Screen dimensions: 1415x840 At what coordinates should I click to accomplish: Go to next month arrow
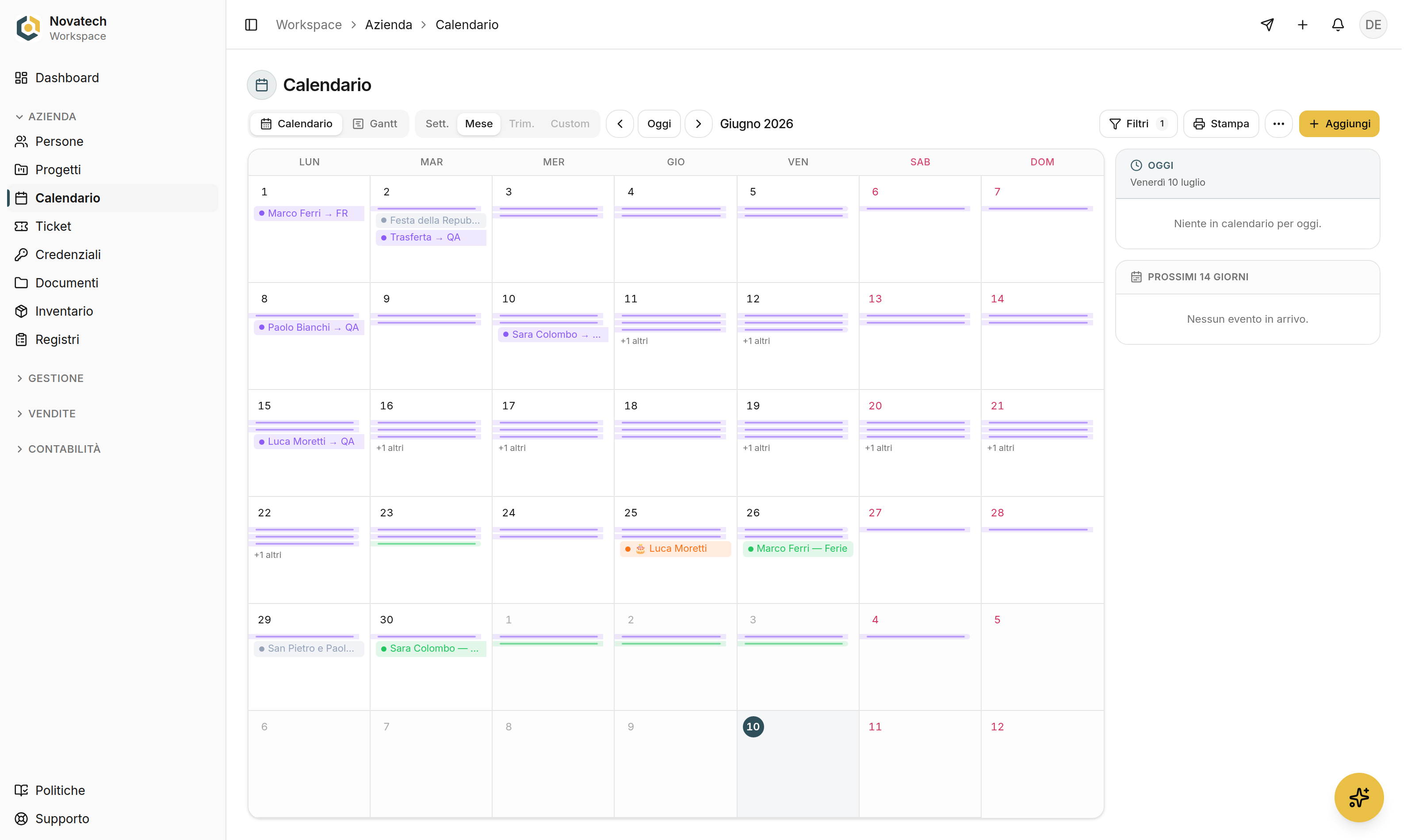[699, 124]
